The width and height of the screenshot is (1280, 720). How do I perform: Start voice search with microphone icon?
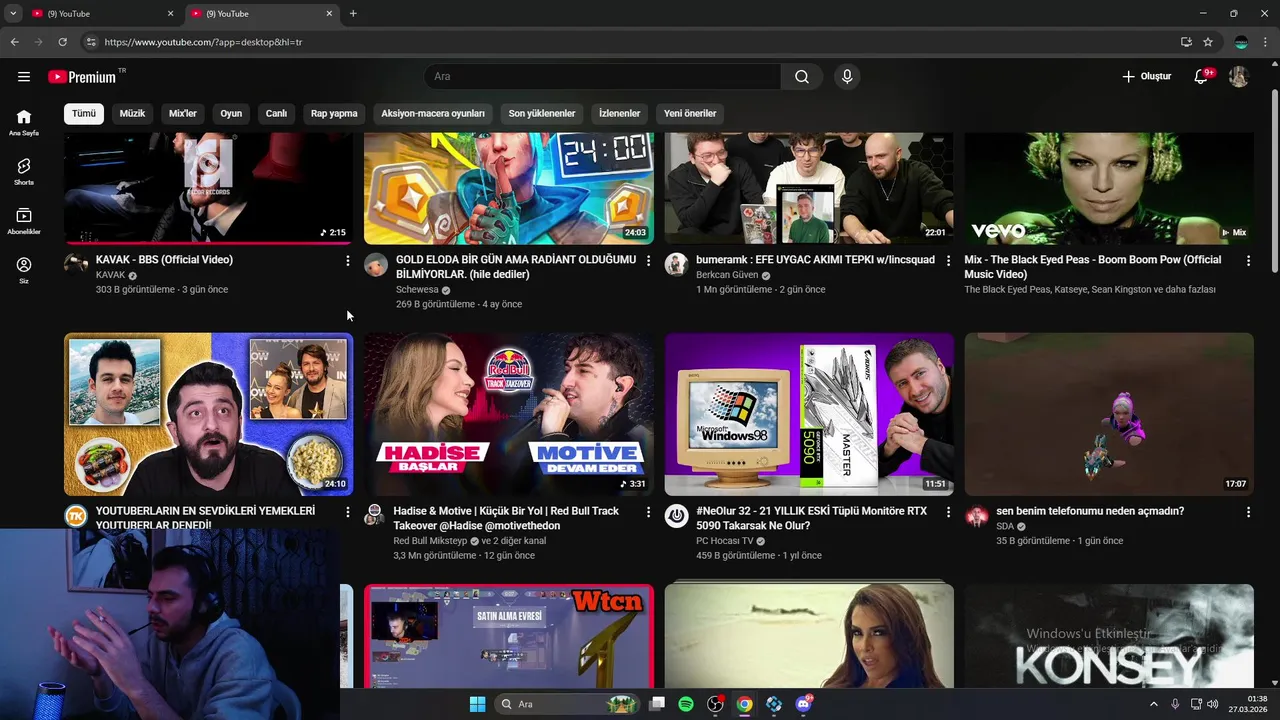847,77
